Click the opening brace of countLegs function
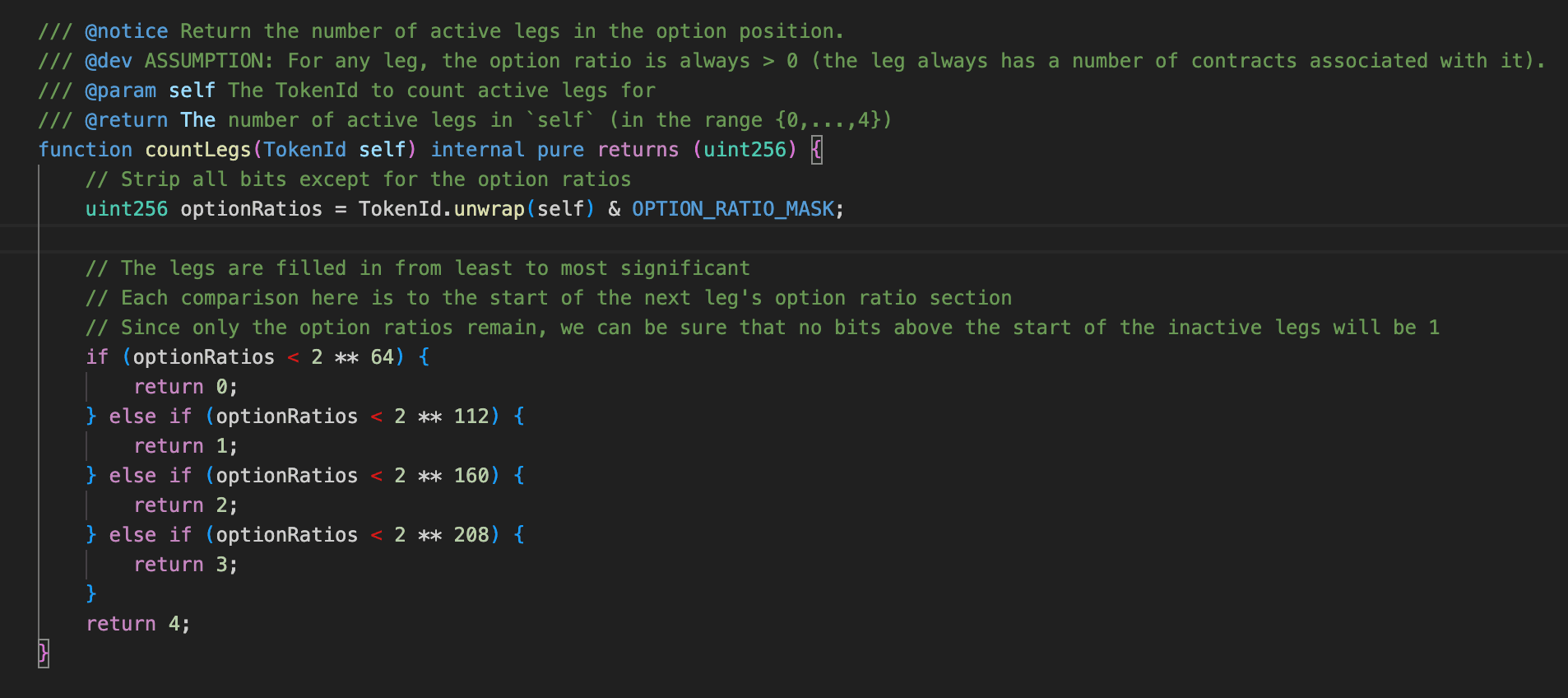This screenshot has height=698, width=1568. [x=816, y=150]
